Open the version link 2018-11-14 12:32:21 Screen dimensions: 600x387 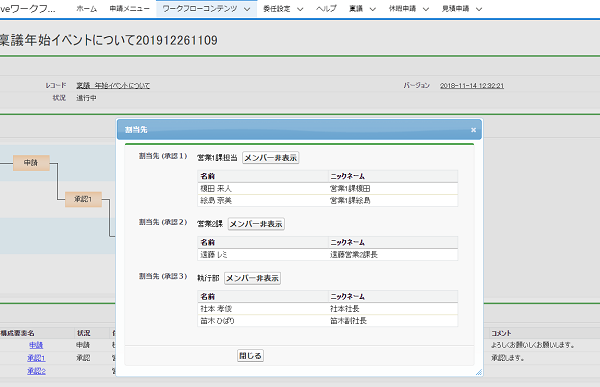(472, 86)
